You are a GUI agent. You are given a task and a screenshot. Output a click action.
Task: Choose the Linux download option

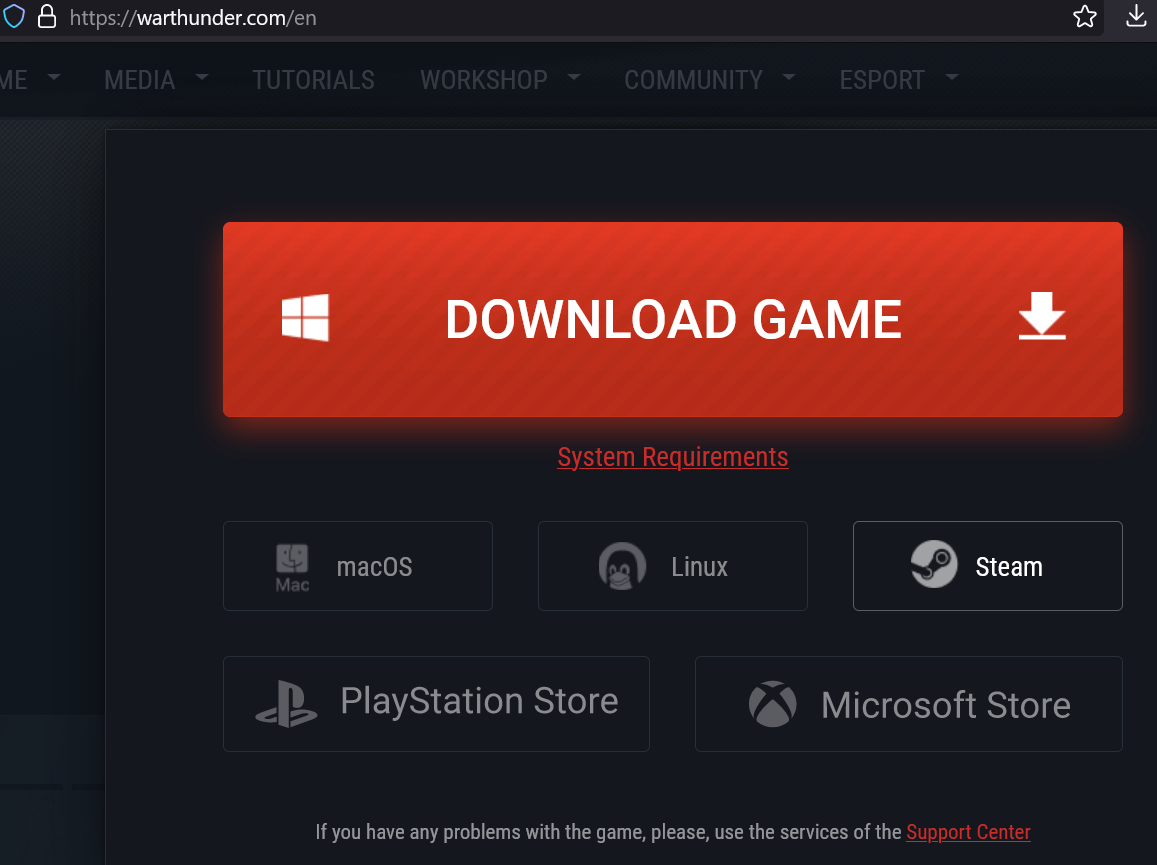(673, 566)
